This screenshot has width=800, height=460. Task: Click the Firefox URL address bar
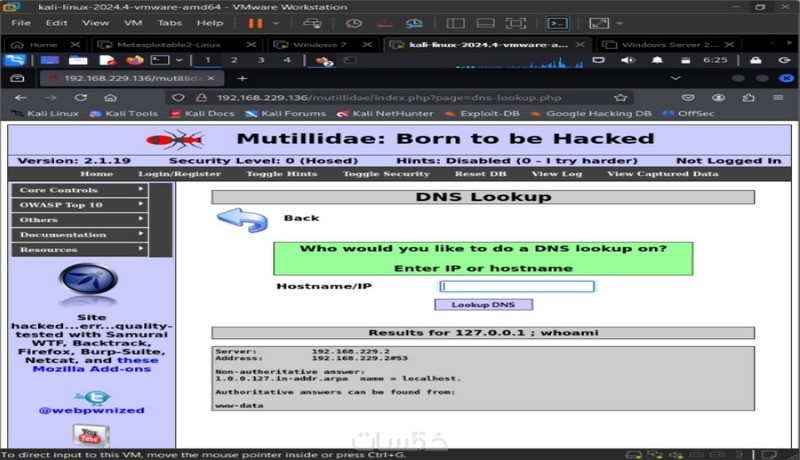pos(399,97)
